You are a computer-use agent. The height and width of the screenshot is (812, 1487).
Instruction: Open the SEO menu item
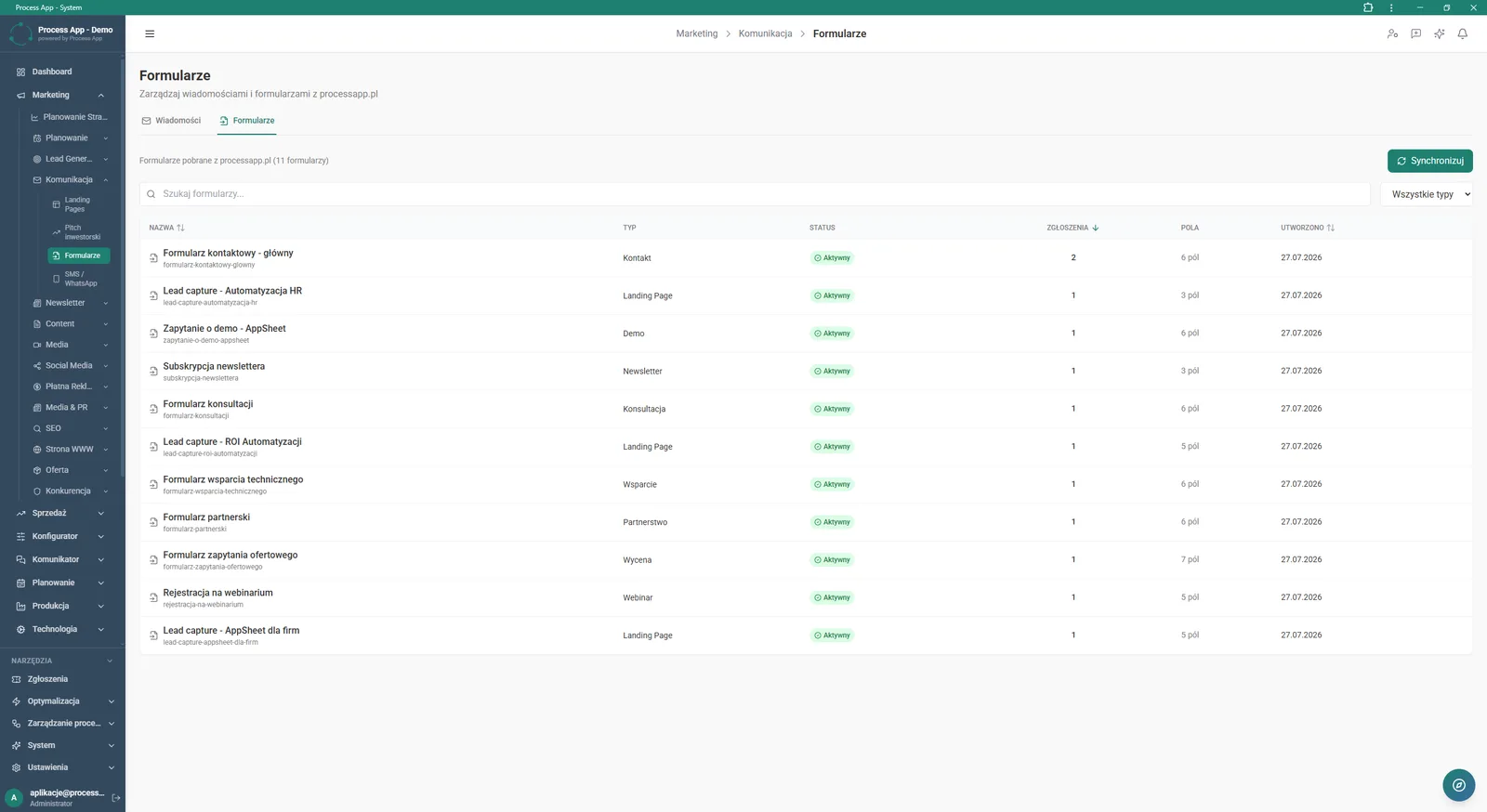tap(70, 428)
